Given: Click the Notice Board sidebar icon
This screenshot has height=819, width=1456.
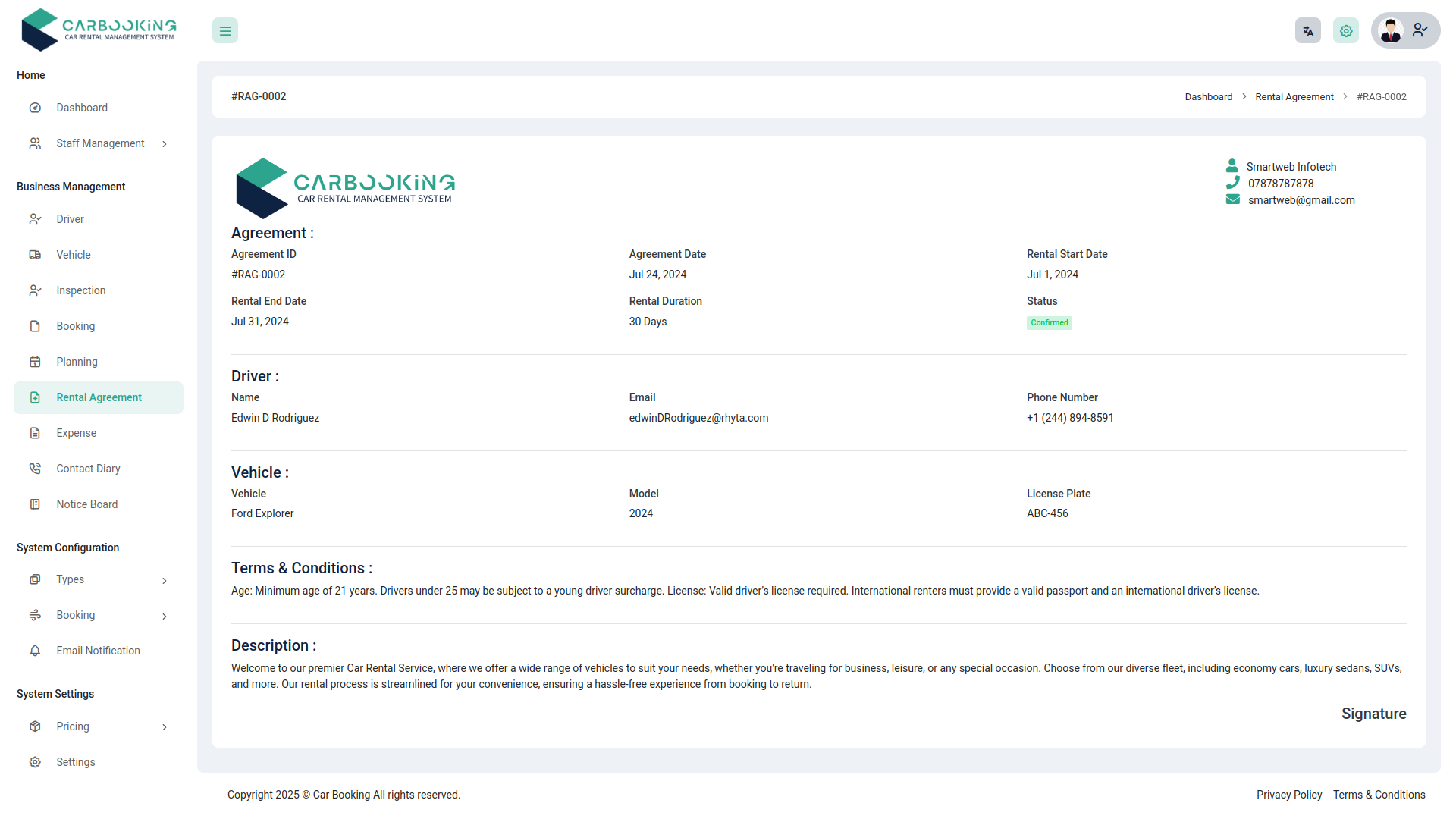Looking at the screenshot, I should [x=36, y=504].
